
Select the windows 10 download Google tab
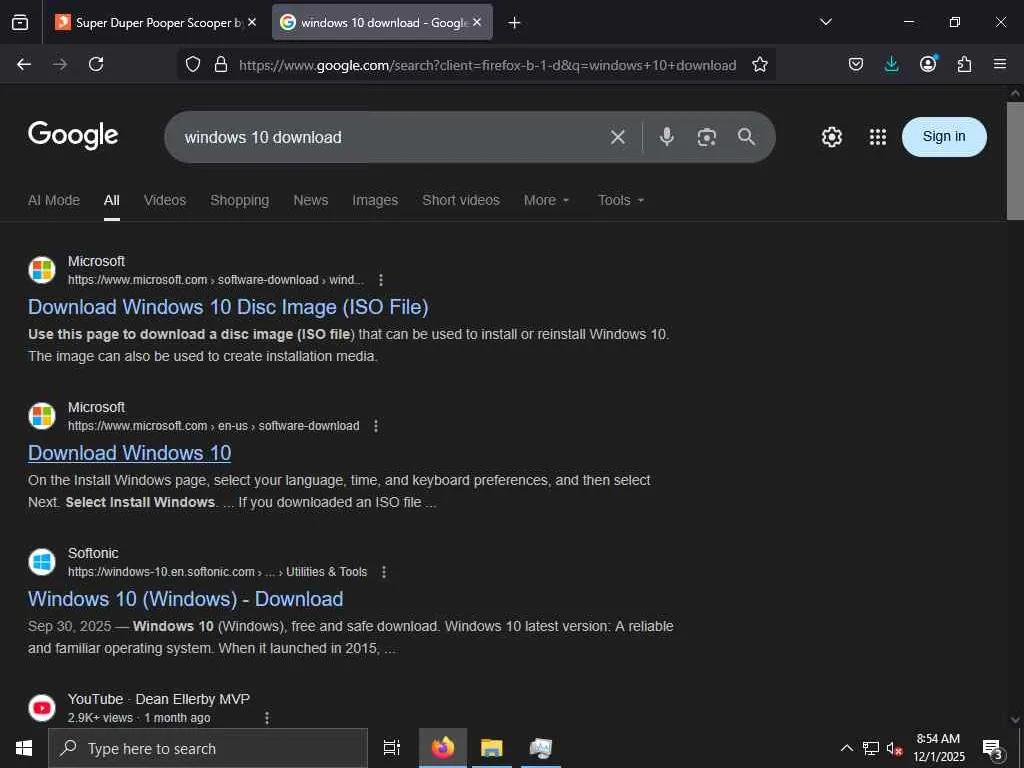click(x=382, y=22)
